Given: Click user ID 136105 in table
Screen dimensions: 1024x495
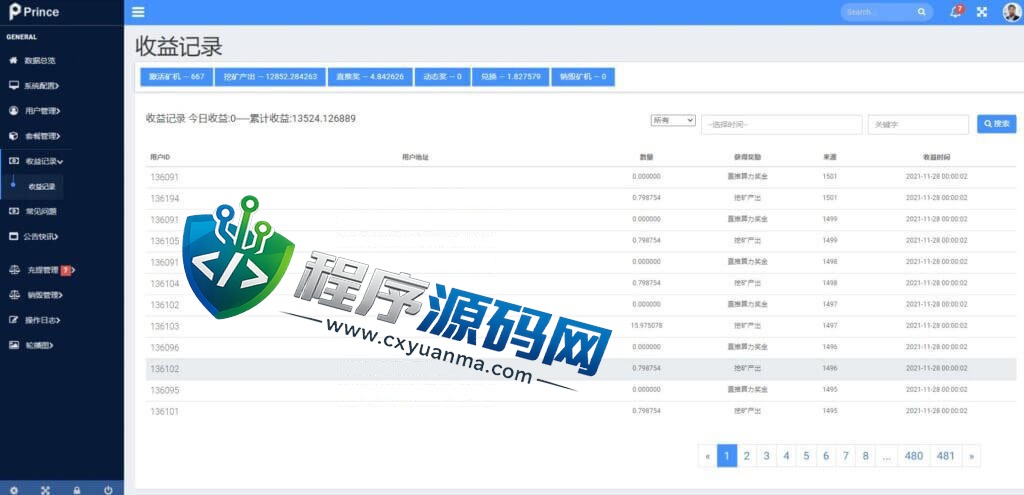Looking at the screenshot, I should point(165,241).
